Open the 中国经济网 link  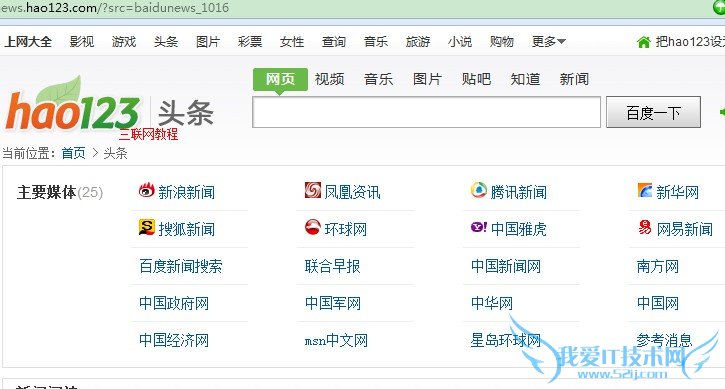pyautogui.click(x=174, y=340)
